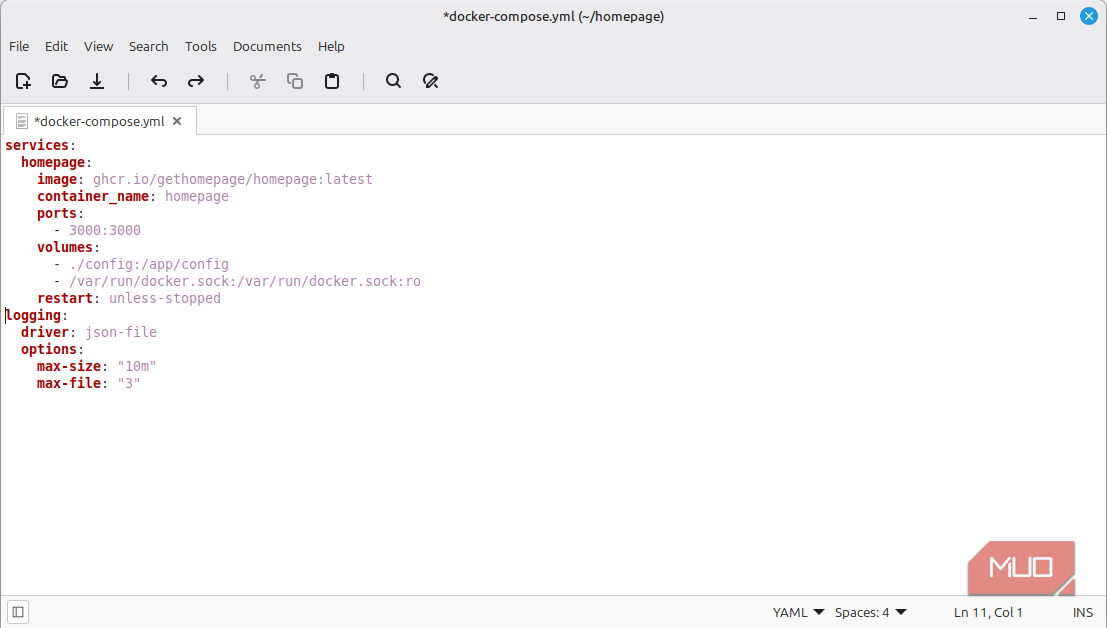Open a file using the folder icon

pos(60,81)
